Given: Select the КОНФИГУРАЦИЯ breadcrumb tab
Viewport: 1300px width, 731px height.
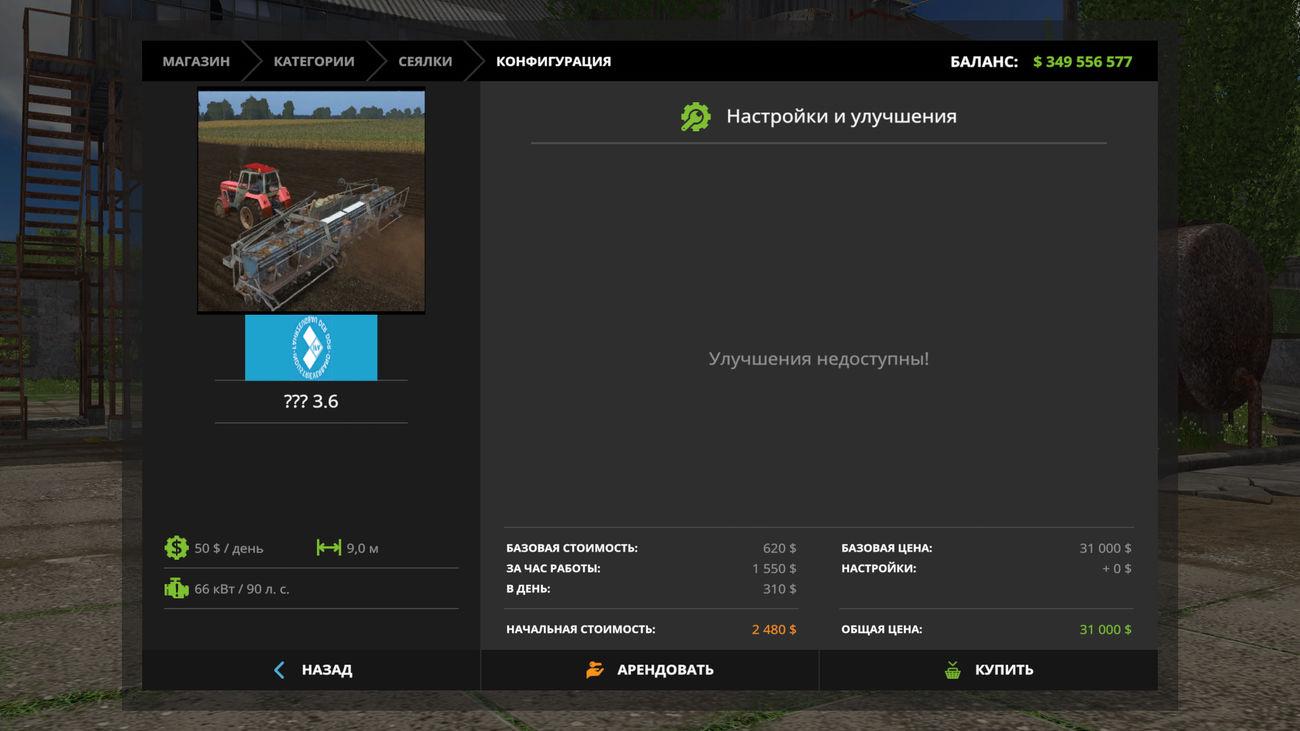Looking at the screenshot, I should [553, 62].
